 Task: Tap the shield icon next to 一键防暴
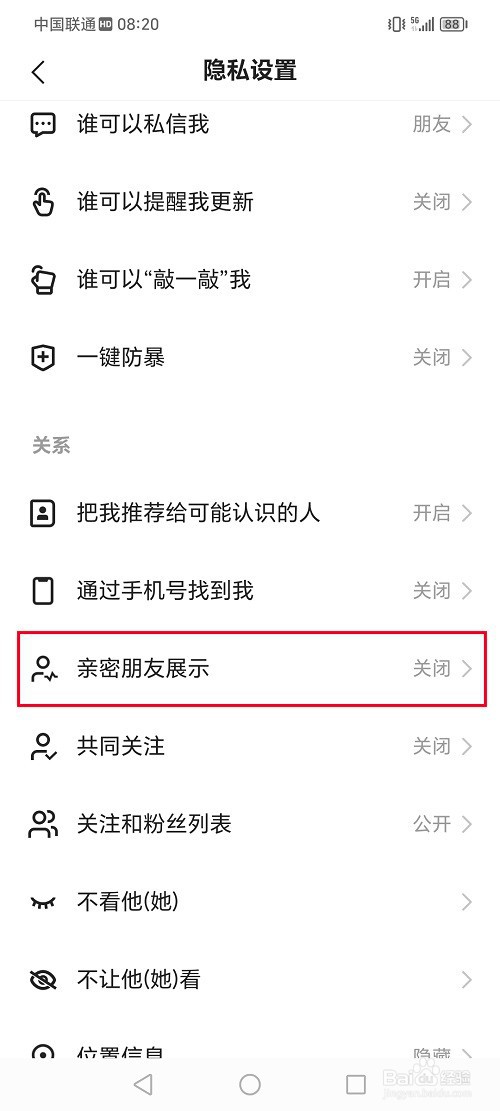point(43,358)
